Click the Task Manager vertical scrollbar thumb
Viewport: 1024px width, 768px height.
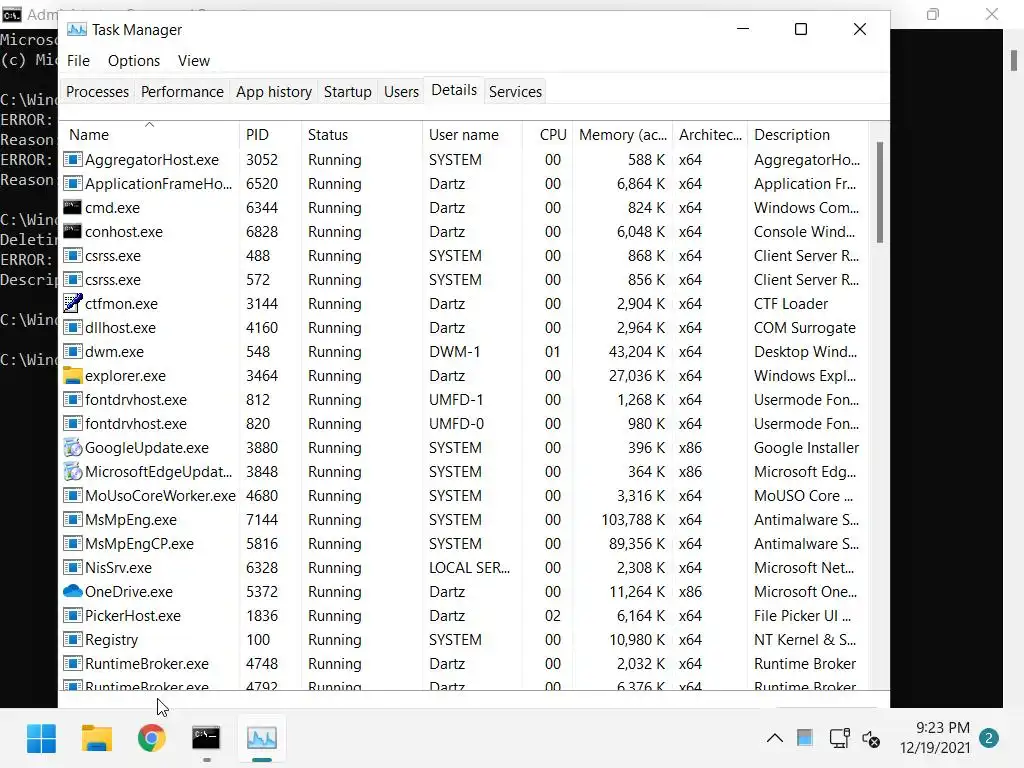[x=880, y=192]
